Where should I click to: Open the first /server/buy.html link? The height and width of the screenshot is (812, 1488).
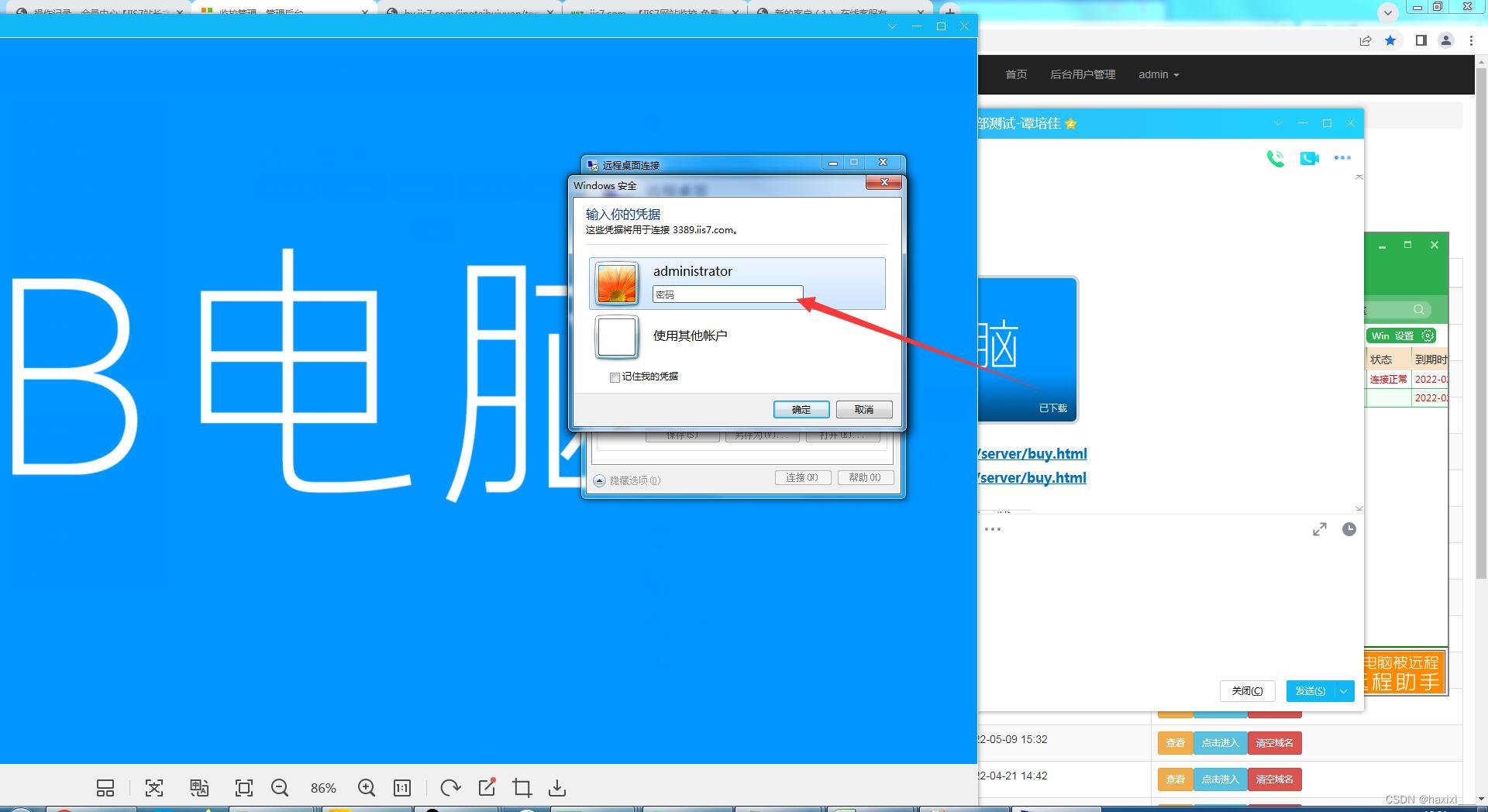point(1032,454)
